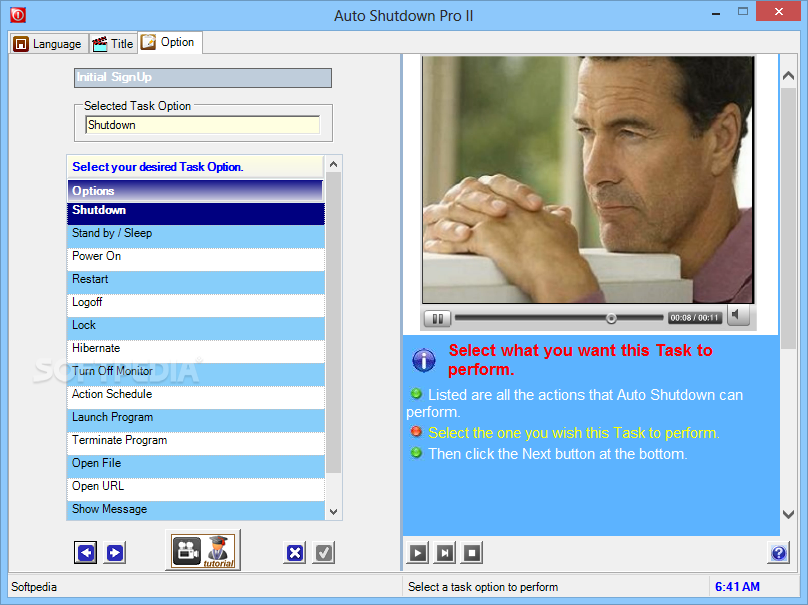This screenshot has width=808, height=605.
Task: Click the skip-next button below help panel
Action: point(445,553)
